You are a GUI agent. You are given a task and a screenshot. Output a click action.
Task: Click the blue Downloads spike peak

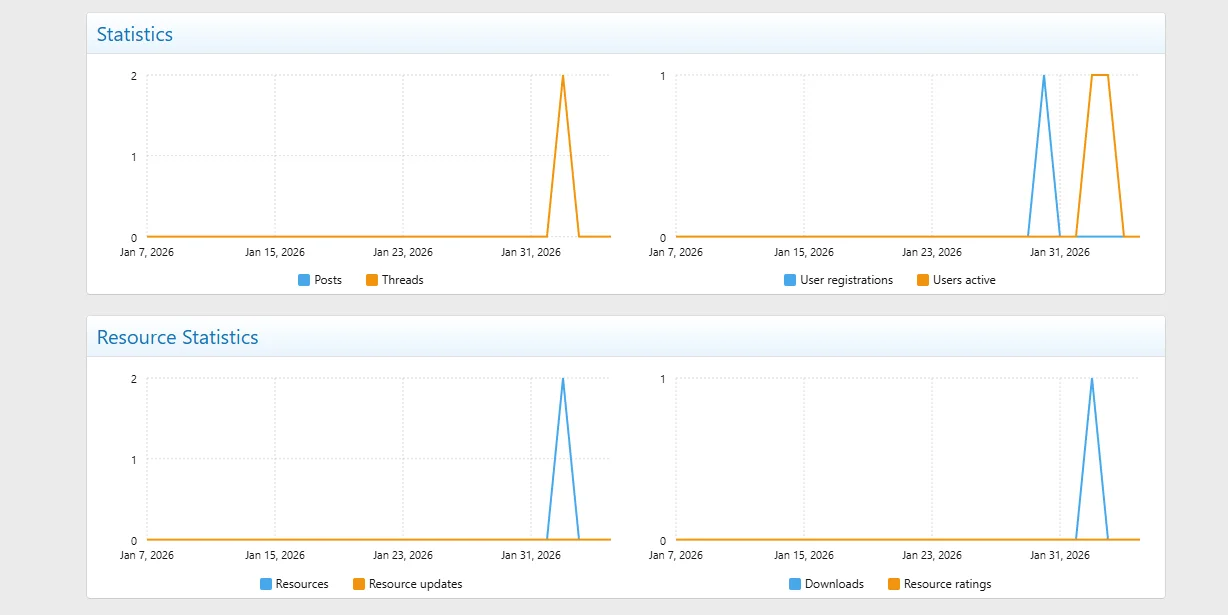[1092, 379]
